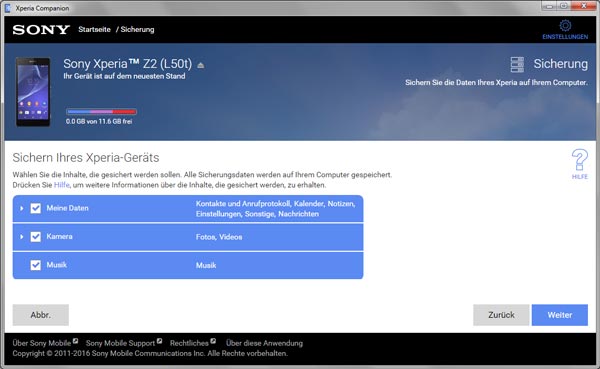Click the Zurück button
Image resolution: width=600 pixels, height=369 pixels.
coord(501,315)
